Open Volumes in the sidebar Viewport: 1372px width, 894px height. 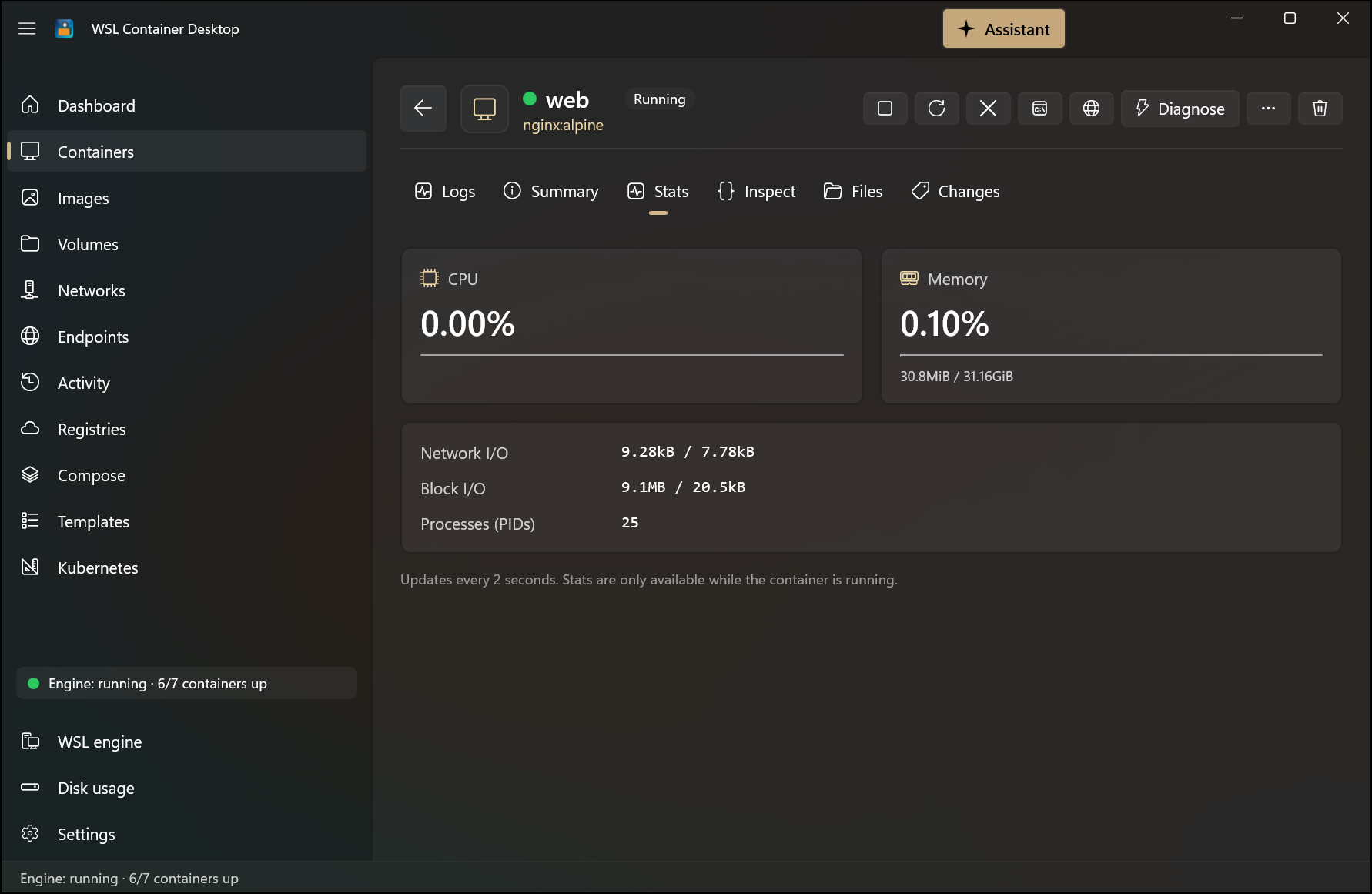point(186,244)
